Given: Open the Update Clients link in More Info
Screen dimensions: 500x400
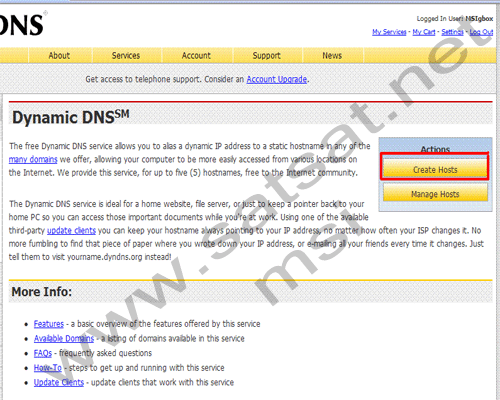Looking at the screenshot, I should [x=59, y=383].
